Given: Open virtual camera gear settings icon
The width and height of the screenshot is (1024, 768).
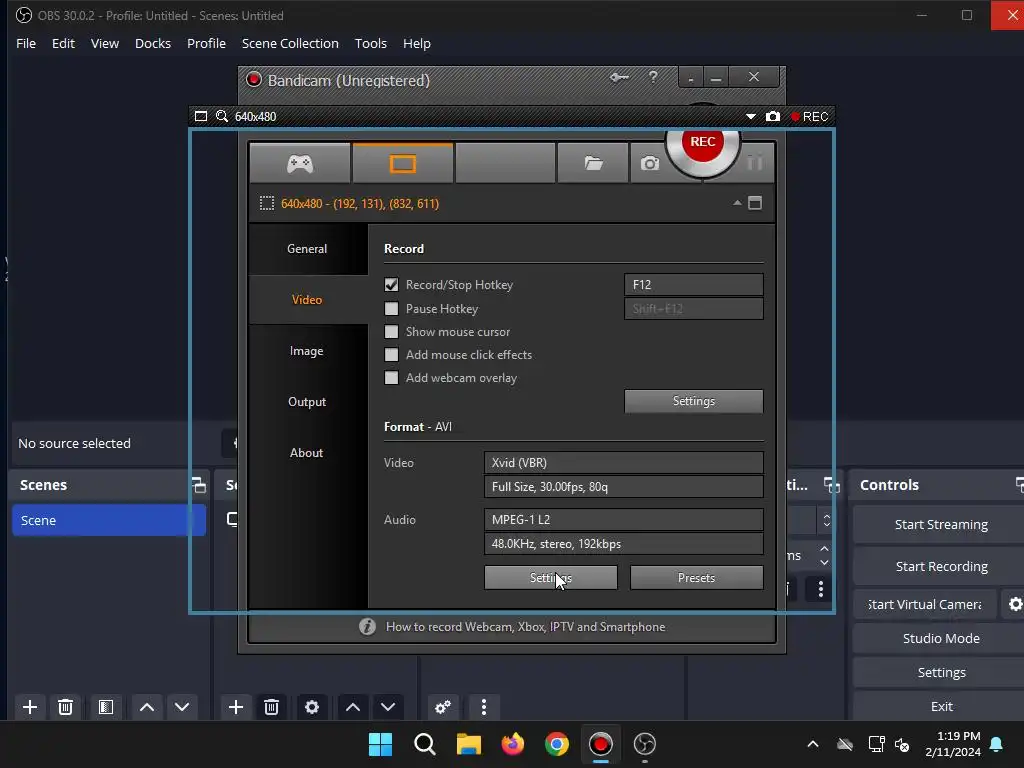Looking at the screenshot, I should tap(1014, 604).
